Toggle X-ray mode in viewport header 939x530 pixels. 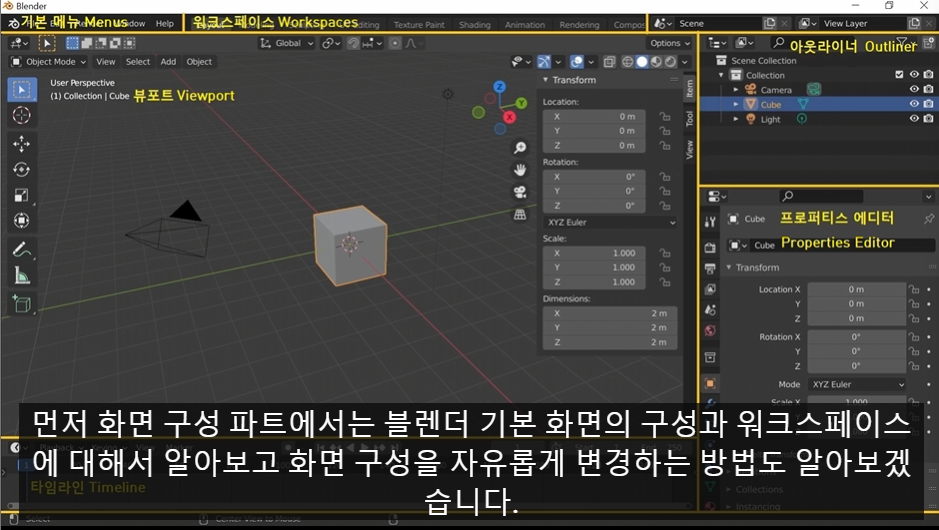[x=610, y=62]
